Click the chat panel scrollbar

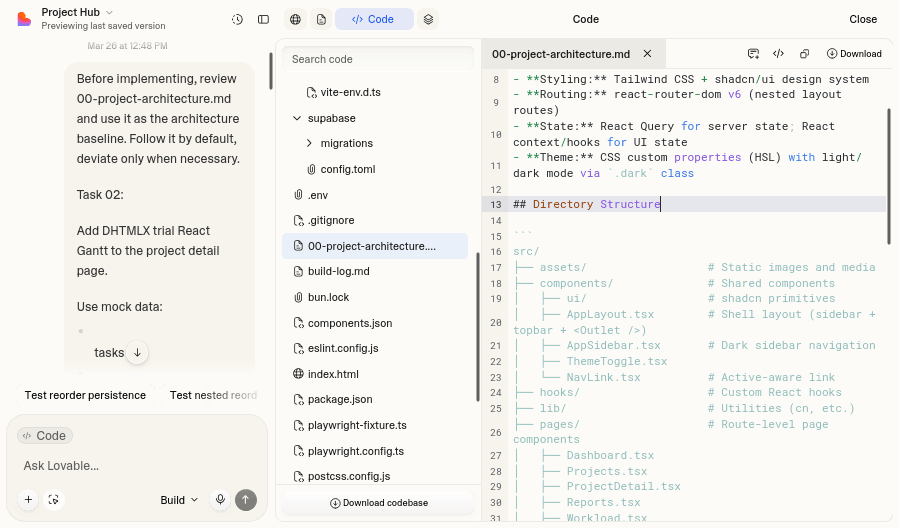point(271,71)
